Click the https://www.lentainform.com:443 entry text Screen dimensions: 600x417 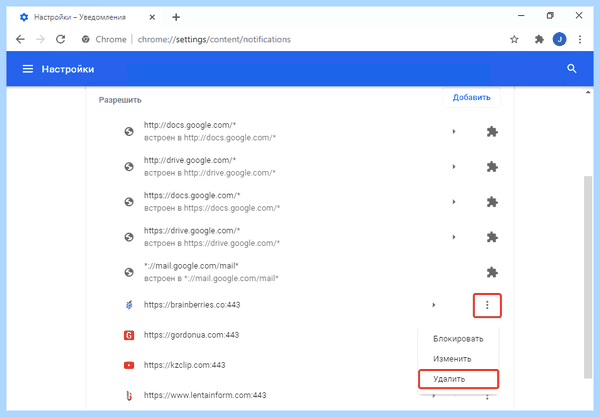click(x=205, y=395)
